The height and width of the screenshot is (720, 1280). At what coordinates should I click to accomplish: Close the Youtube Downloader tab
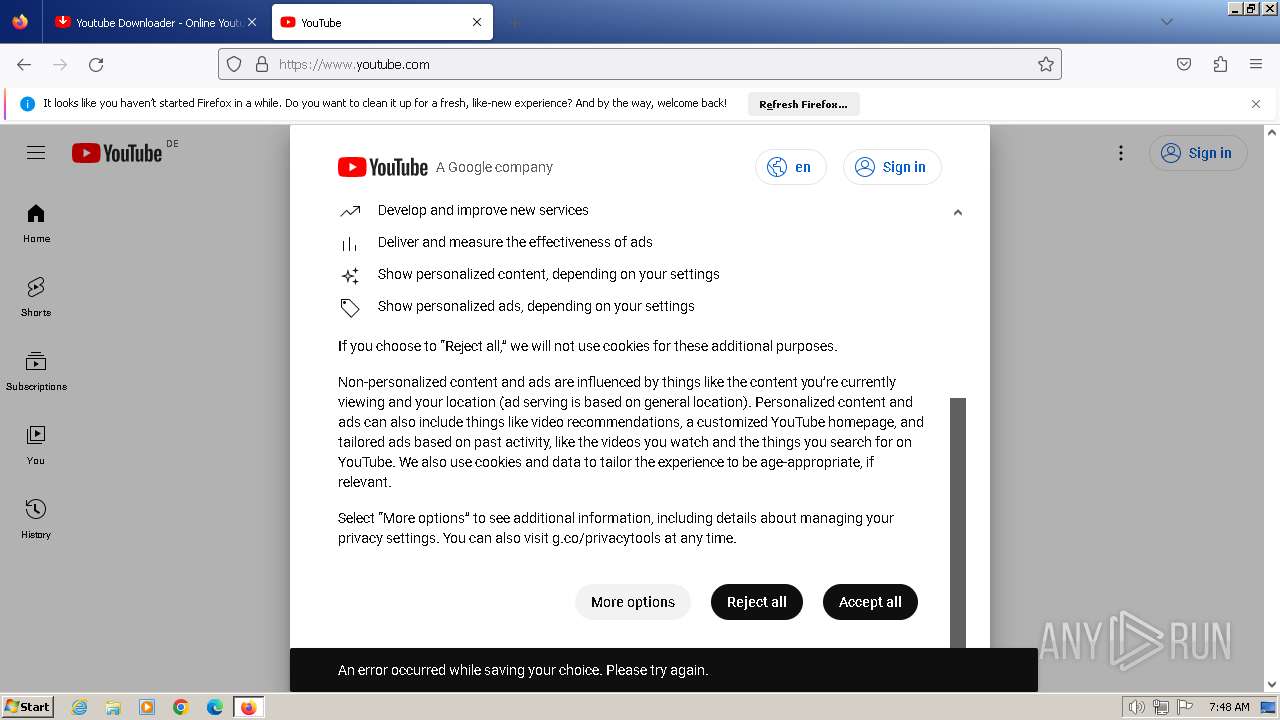(252, 22)
